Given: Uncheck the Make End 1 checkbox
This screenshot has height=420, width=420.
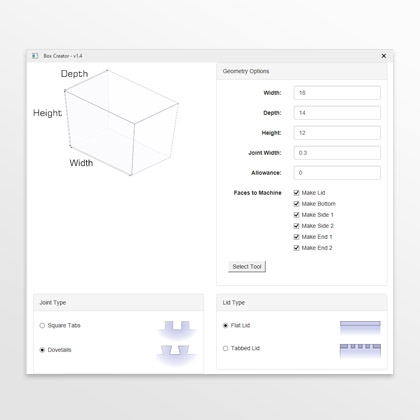Looking at the screenshot, I should (296, 237).
